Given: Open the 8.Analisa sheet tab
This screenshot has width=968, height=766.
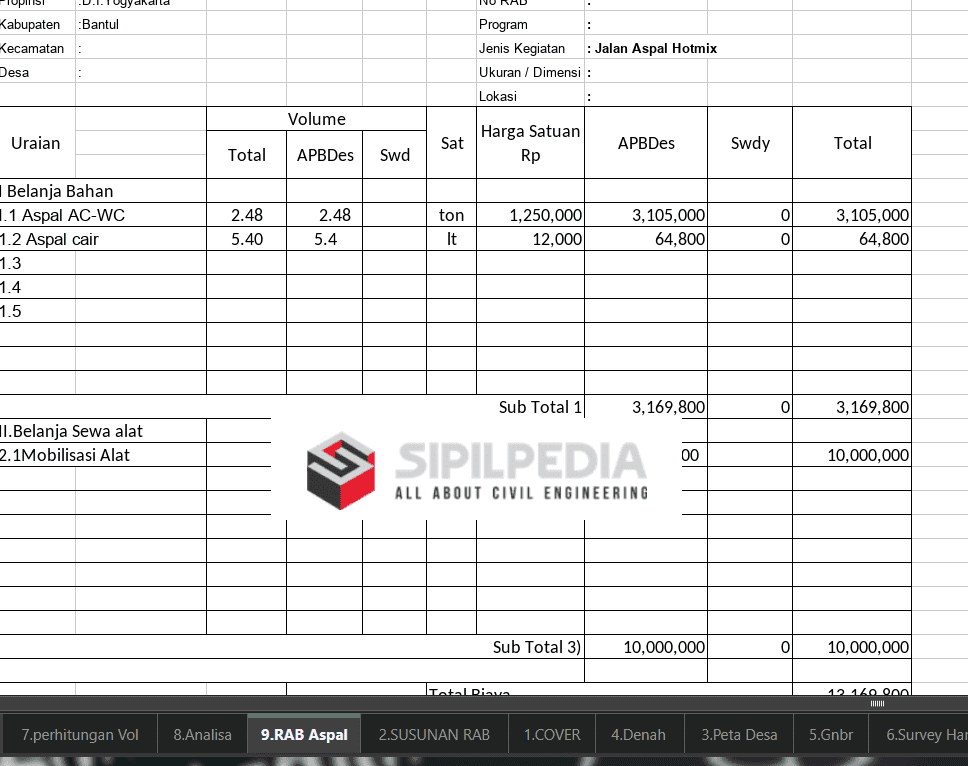Looking at the screenshot, I should click(202, 734).
